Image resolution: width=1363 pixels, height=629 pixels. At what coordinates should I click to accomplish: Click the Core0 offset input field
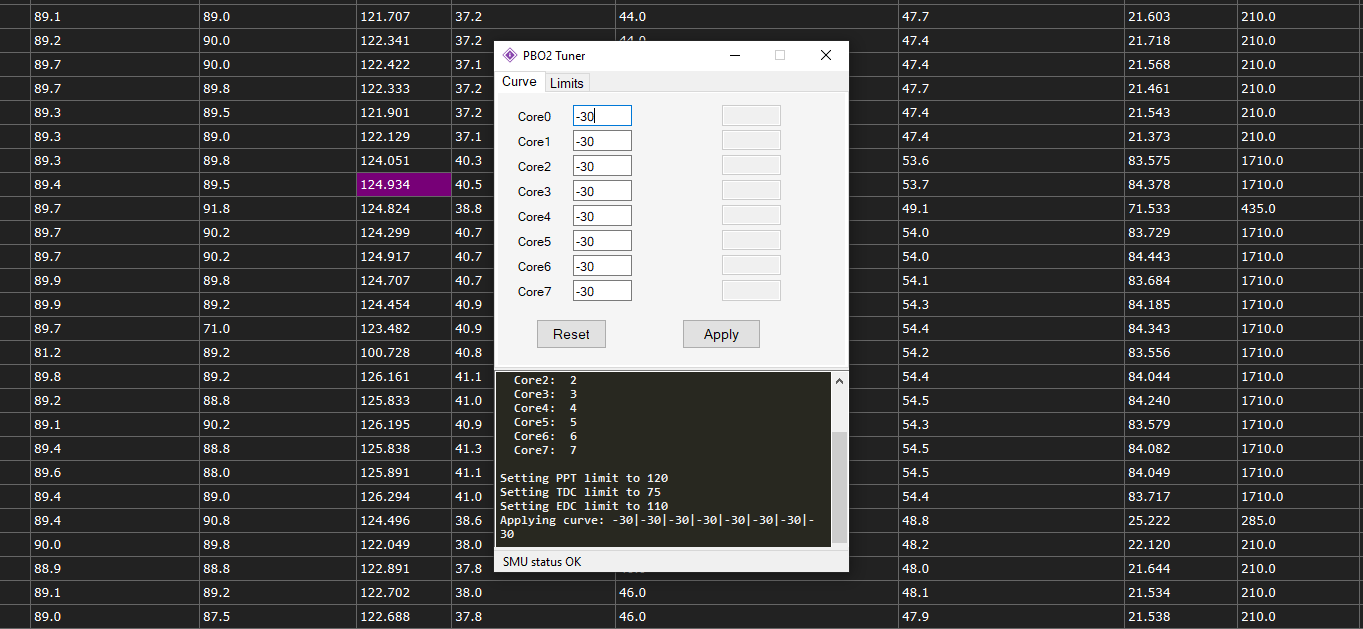click(602, 117)
